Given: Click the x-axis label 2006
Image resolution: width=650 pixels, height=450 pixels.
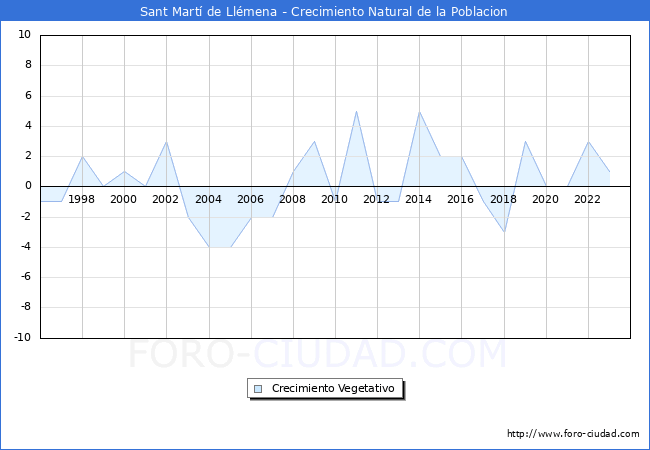Looking at the screenshot, I should tap(250, 199).
